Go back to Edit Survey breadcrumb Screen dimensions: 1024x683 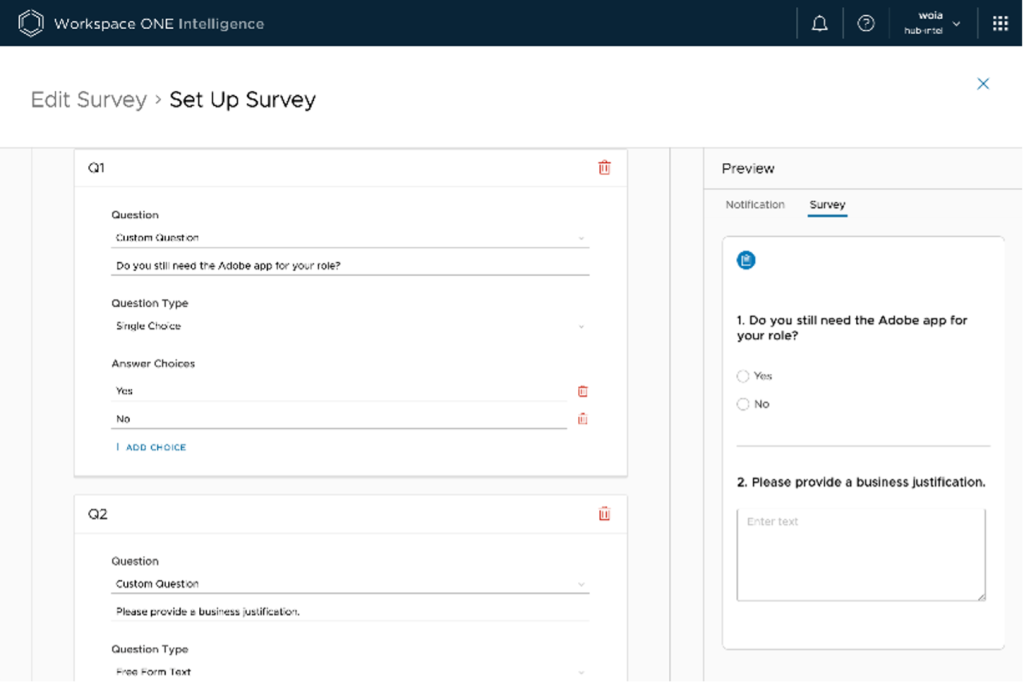88,100
